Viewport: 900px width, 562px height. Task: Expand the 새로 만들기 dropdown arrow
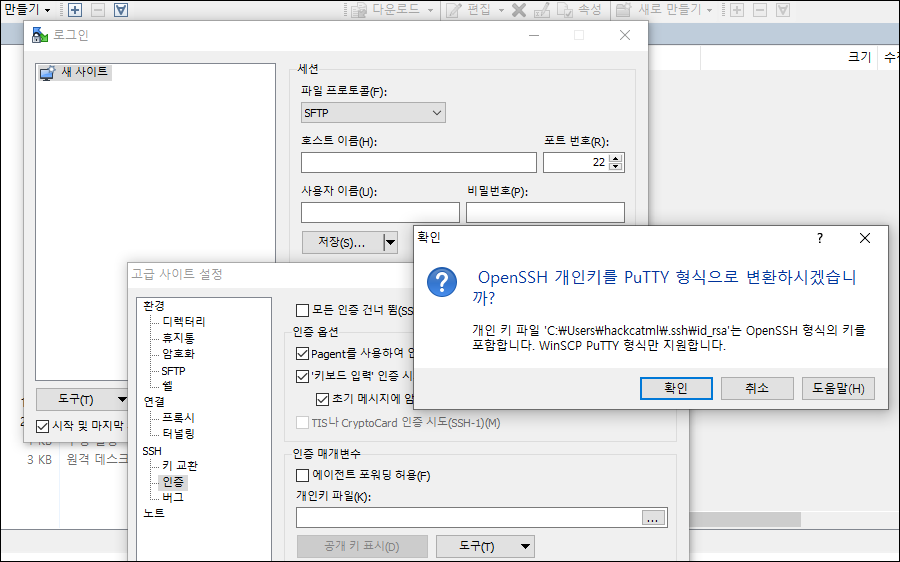coord(709,10)
